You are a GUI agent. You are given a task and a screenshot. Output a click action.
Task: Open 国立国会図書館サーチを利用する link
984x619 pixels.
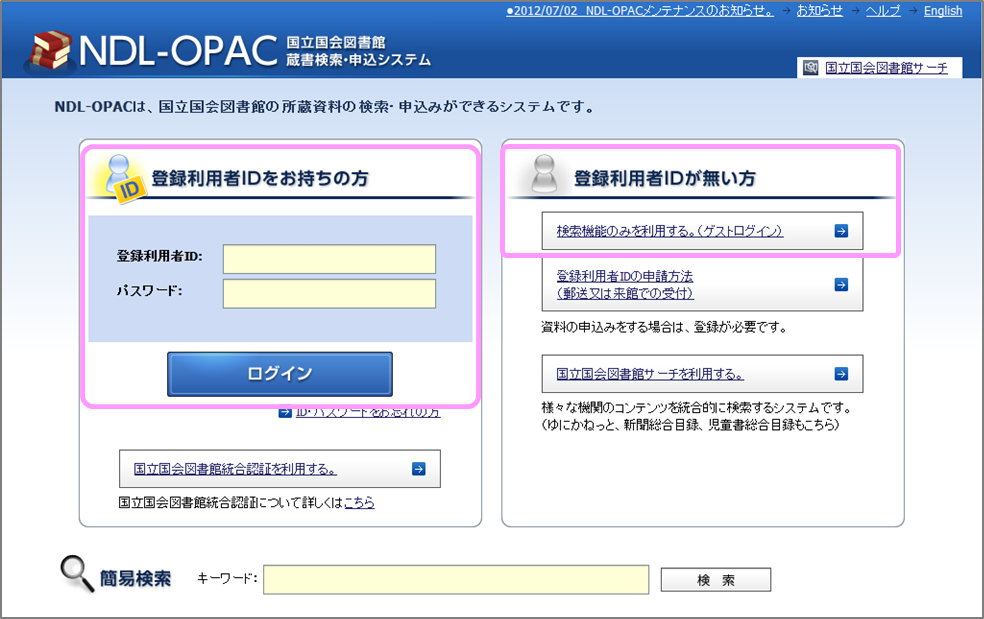click(x=650, y=374)
